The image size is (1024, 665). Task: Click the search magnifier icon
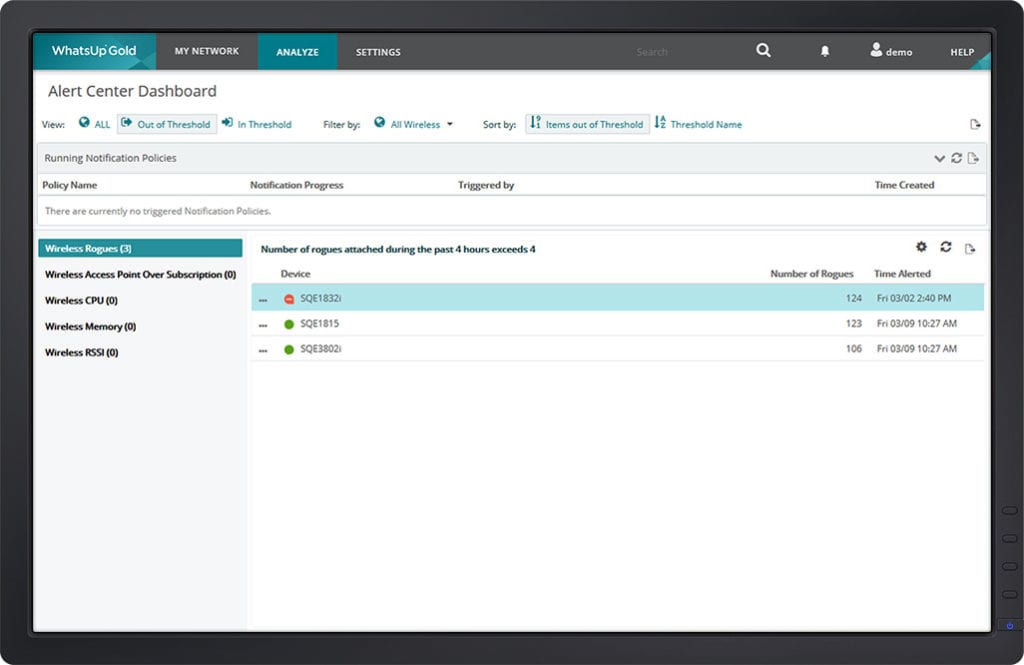click(763, 51)
